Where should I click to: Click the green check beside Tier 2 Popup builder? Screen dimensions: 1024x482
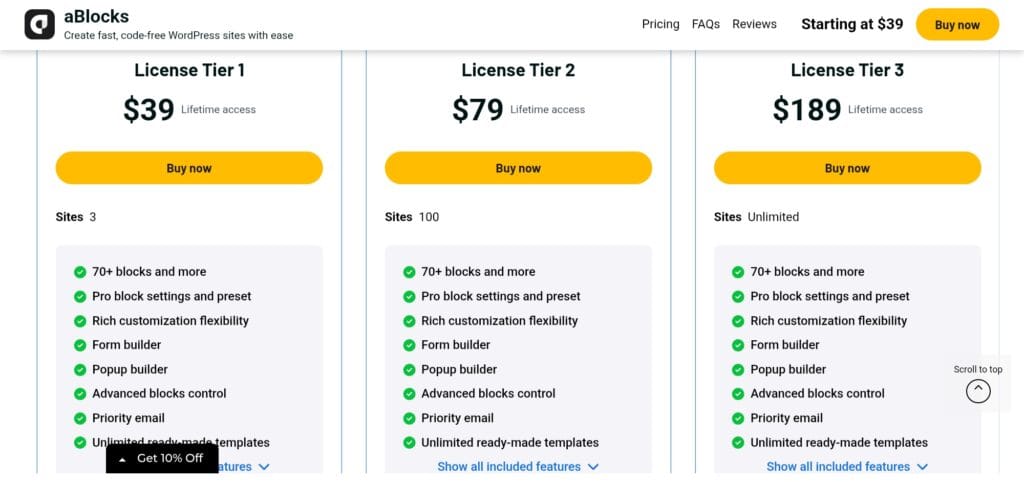click(x=409, y=370)
